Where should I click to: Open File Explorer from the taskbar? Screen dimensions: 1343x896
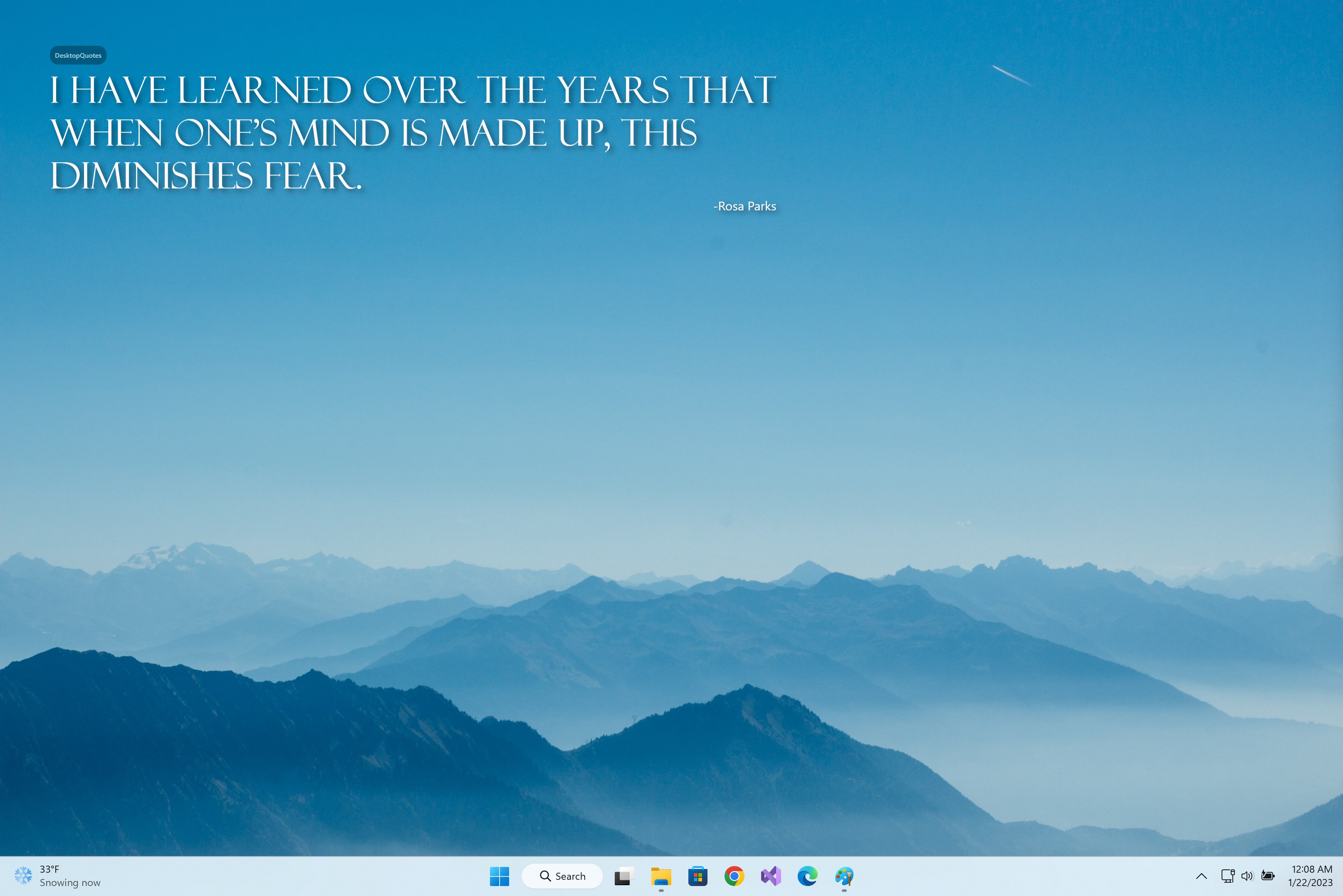[x=660, y=876]
